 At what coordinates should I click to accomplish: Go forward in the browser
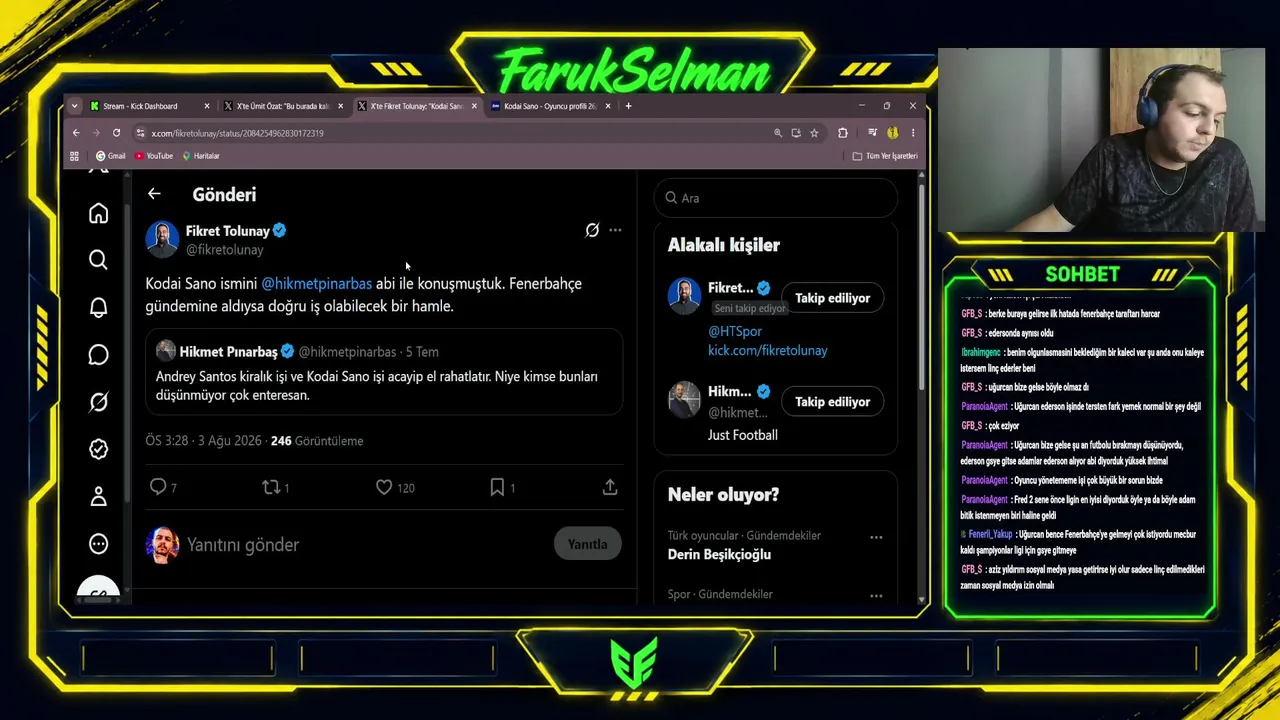click(x=96, y=133)
